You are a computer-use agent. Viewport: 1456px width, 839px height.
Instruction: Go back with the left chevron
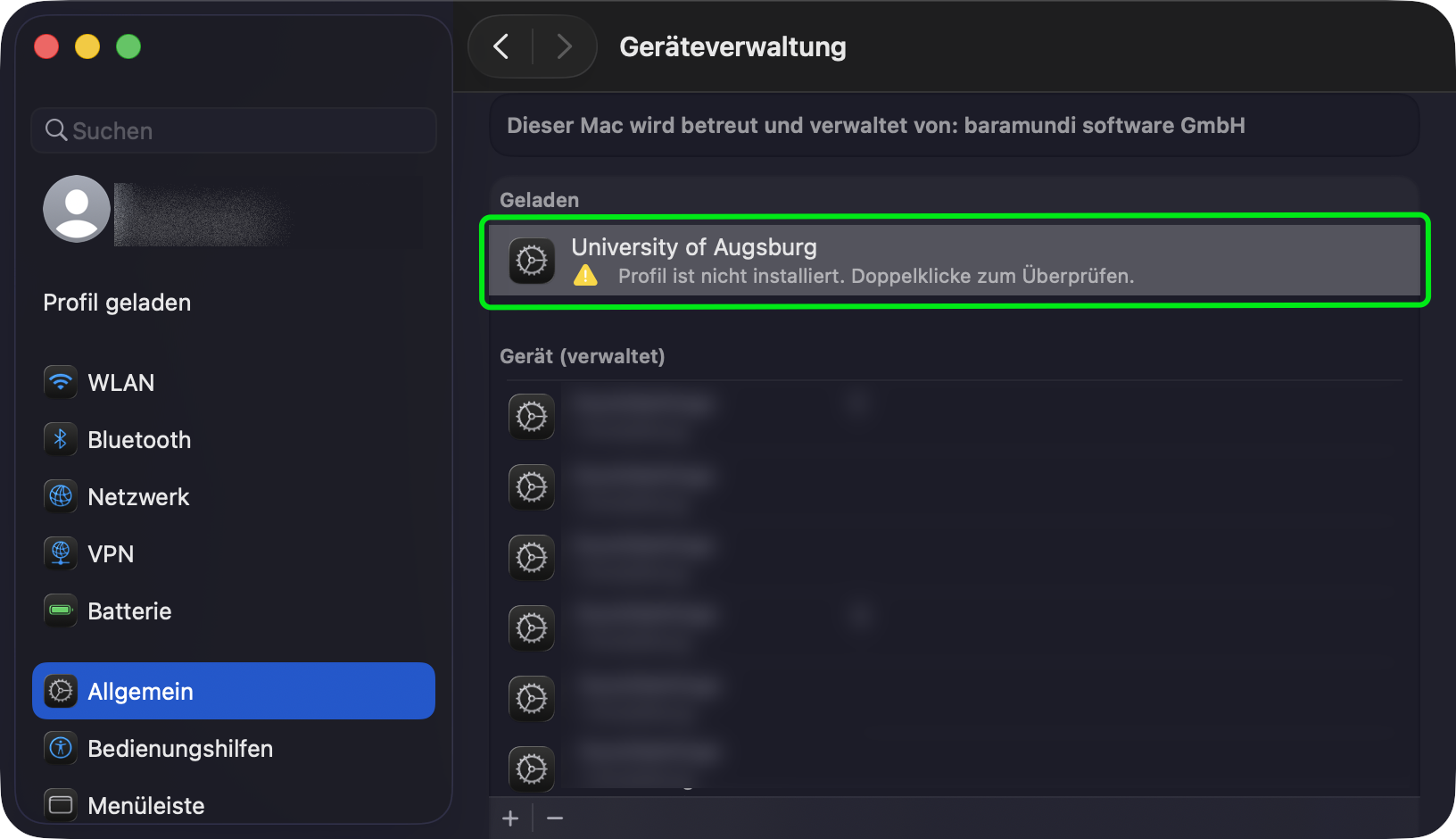coord(501,46)
